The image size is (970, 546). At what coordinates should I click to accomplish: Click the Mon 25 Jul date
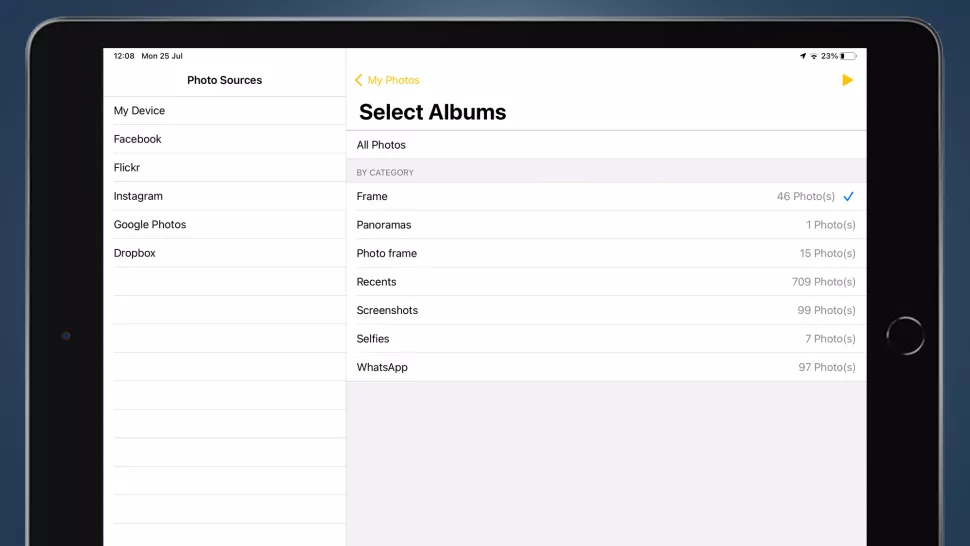(161, 56)
